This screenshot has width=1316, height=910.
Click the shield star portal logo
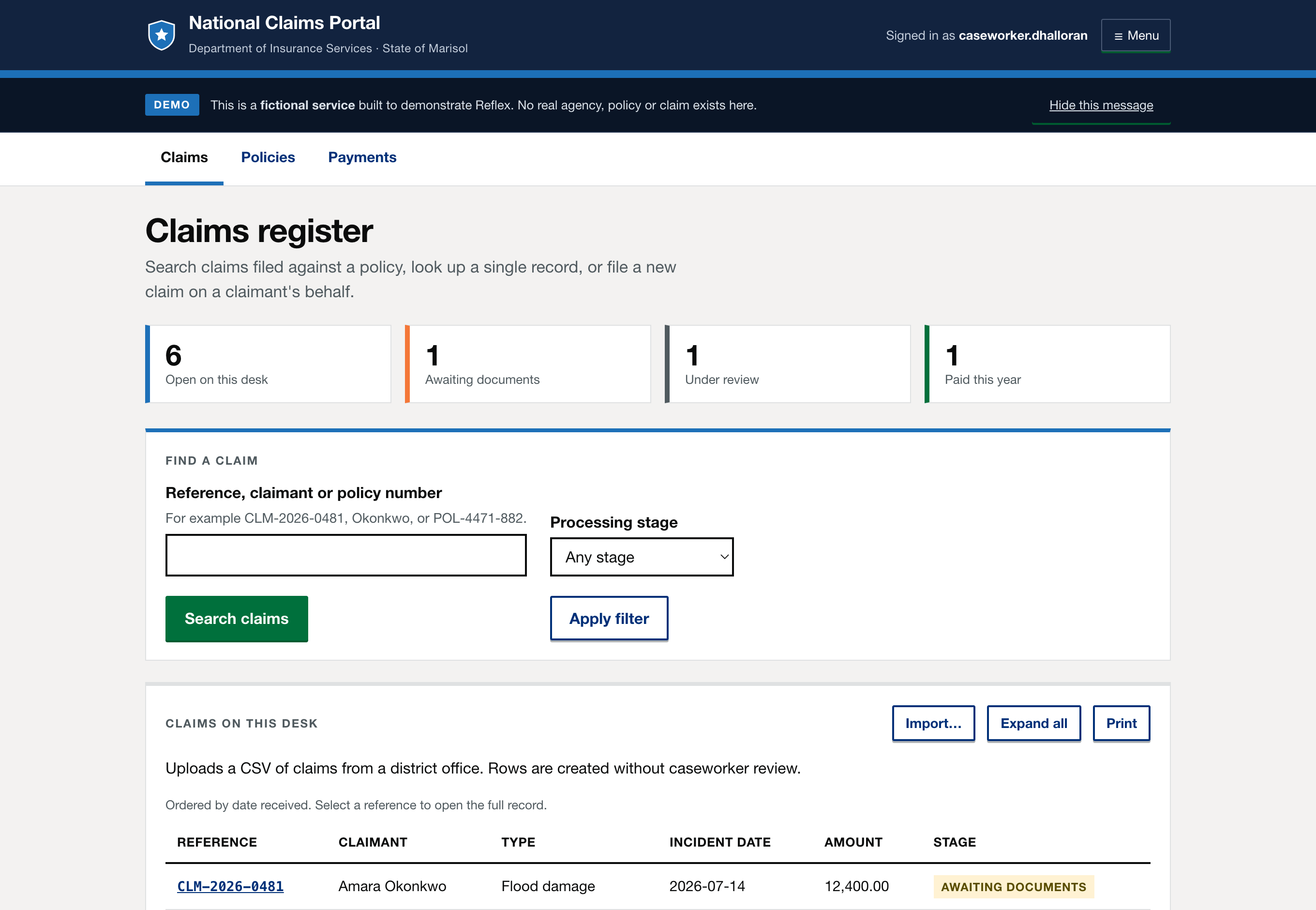tap(161, 35)
